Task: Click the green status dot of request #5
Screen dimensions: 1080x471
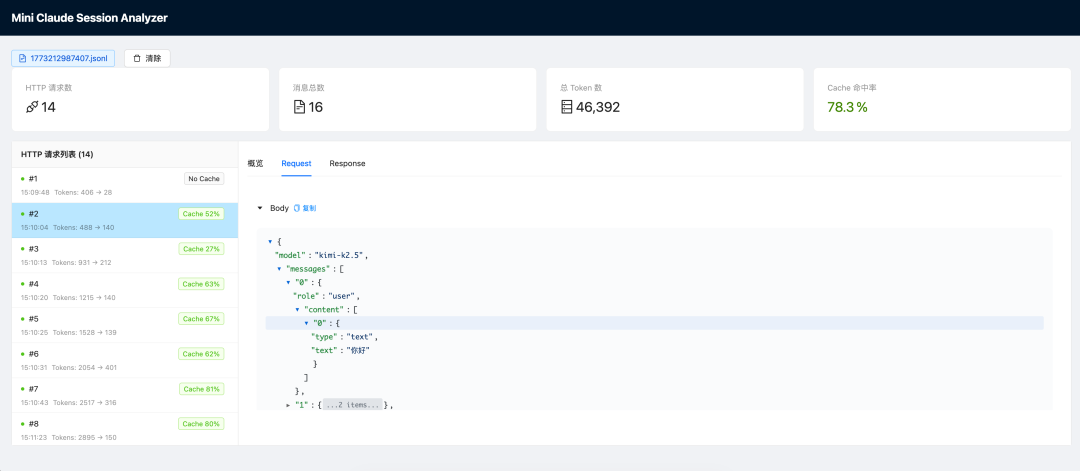Action: click(23, 318)
